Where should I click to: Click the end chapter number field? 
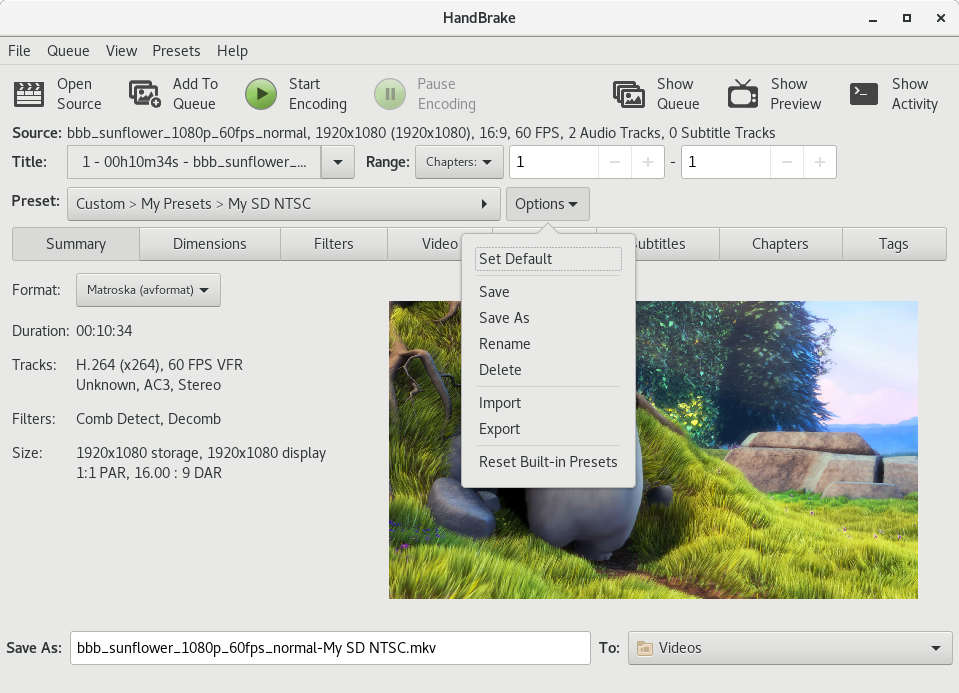(726, 162)
